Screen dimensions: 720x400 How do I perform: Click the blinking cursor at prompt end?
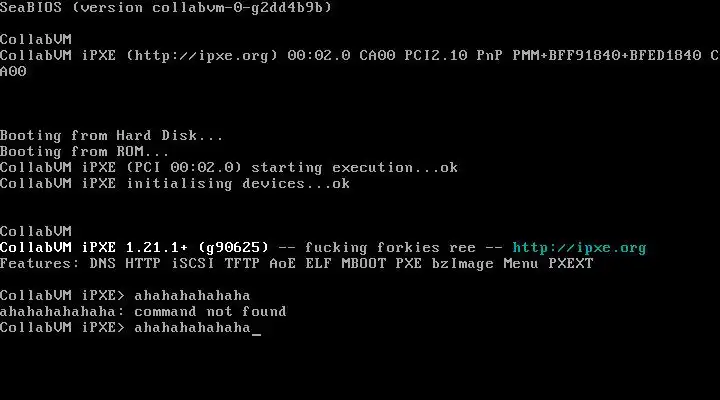coord(256,334)
